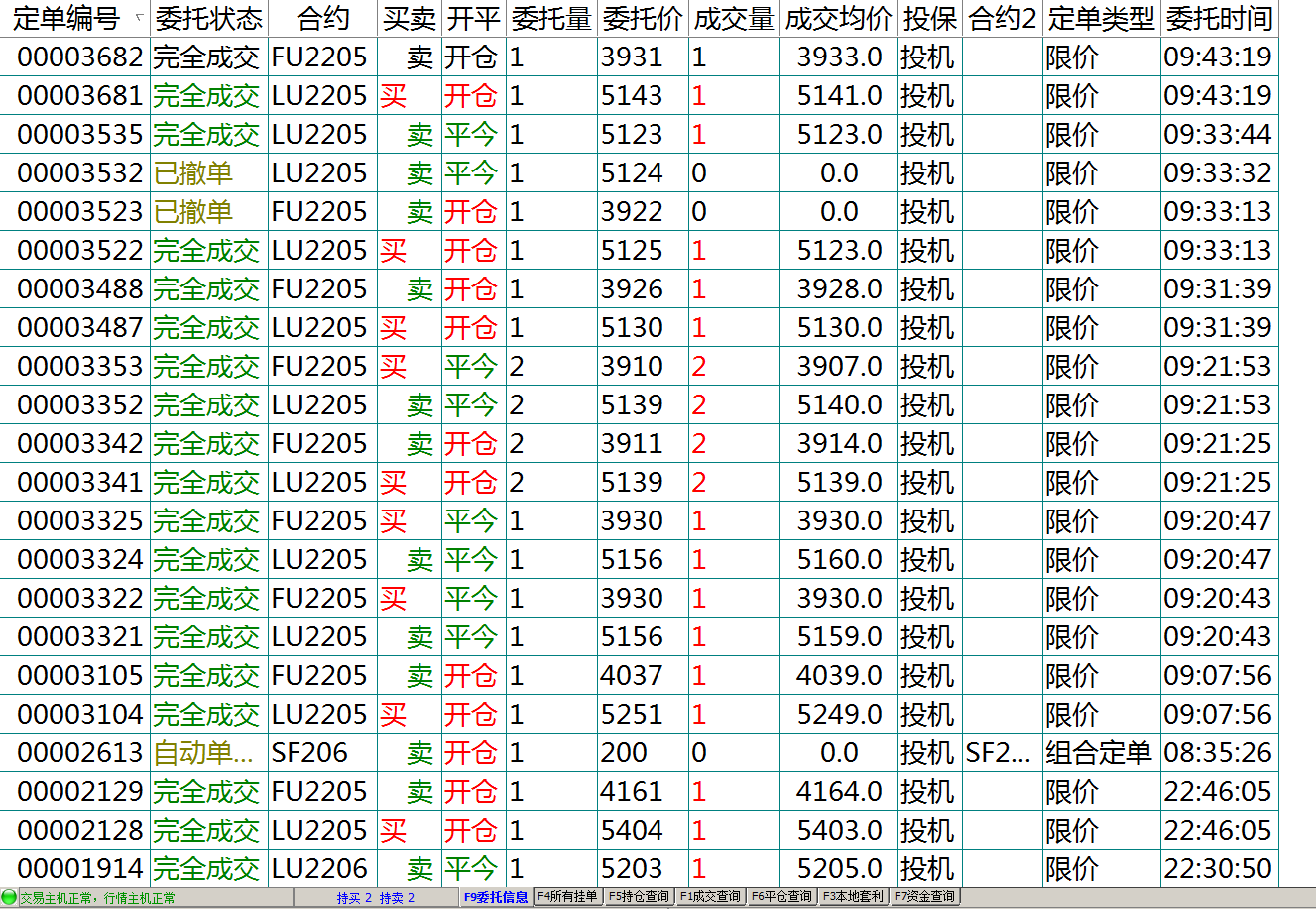Click time 22:30:50 in last row

click(x=1218, y=869)
